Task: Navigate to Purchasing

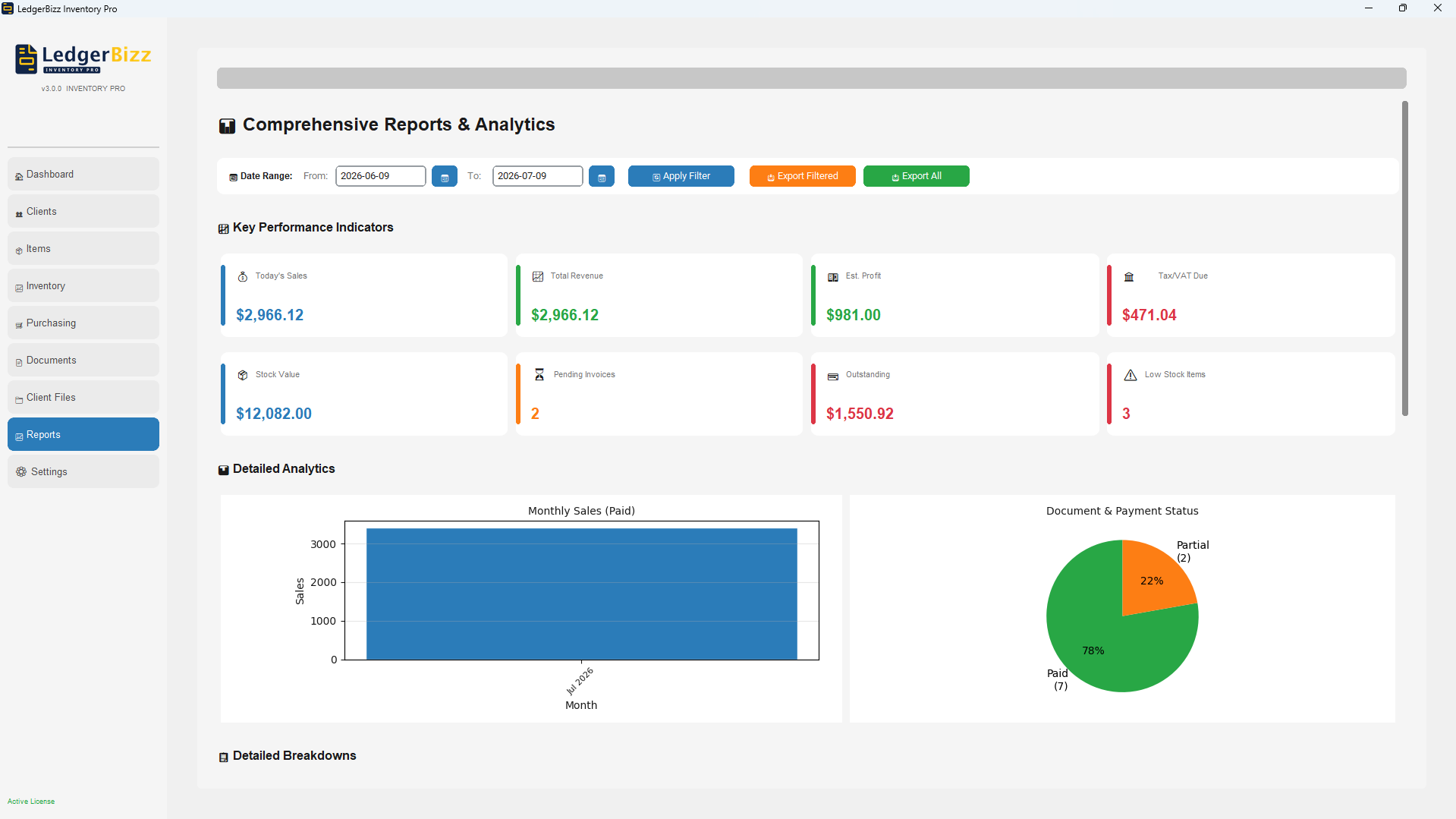Action: click(83, 323)
